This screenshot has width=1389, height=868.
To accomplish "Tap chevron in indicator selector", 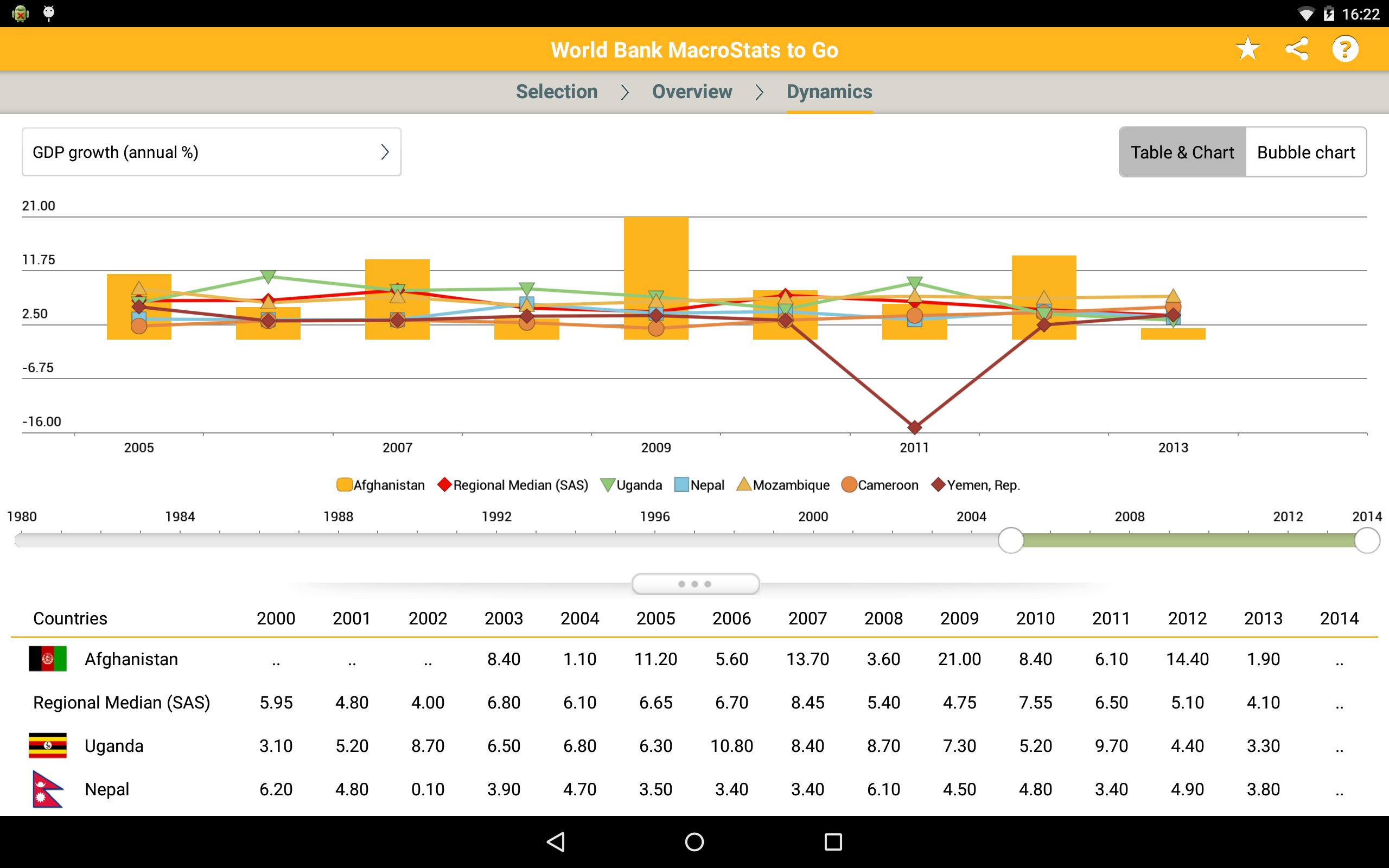I will (x=385, y=152).
